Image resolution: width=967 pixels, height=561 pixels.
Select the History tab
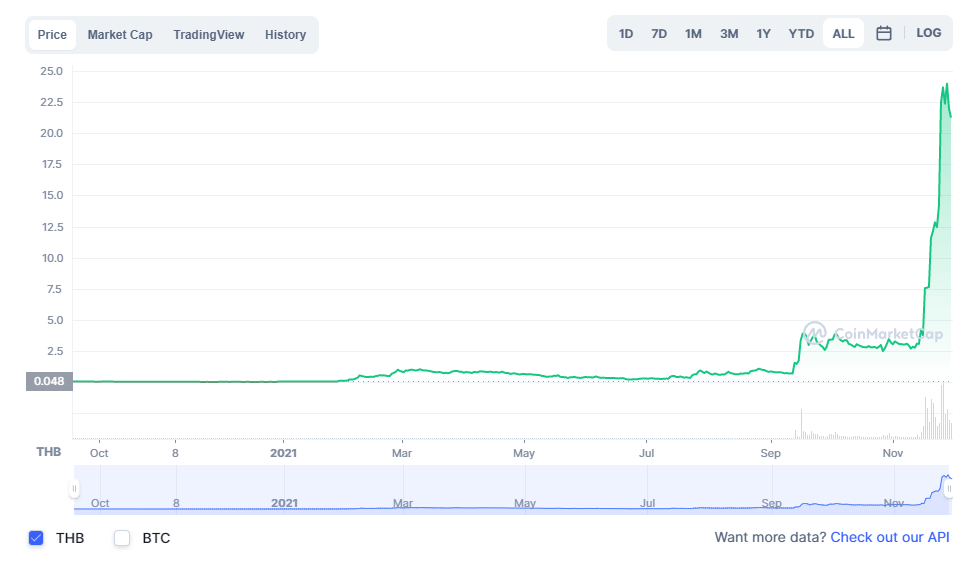(285, 35)
